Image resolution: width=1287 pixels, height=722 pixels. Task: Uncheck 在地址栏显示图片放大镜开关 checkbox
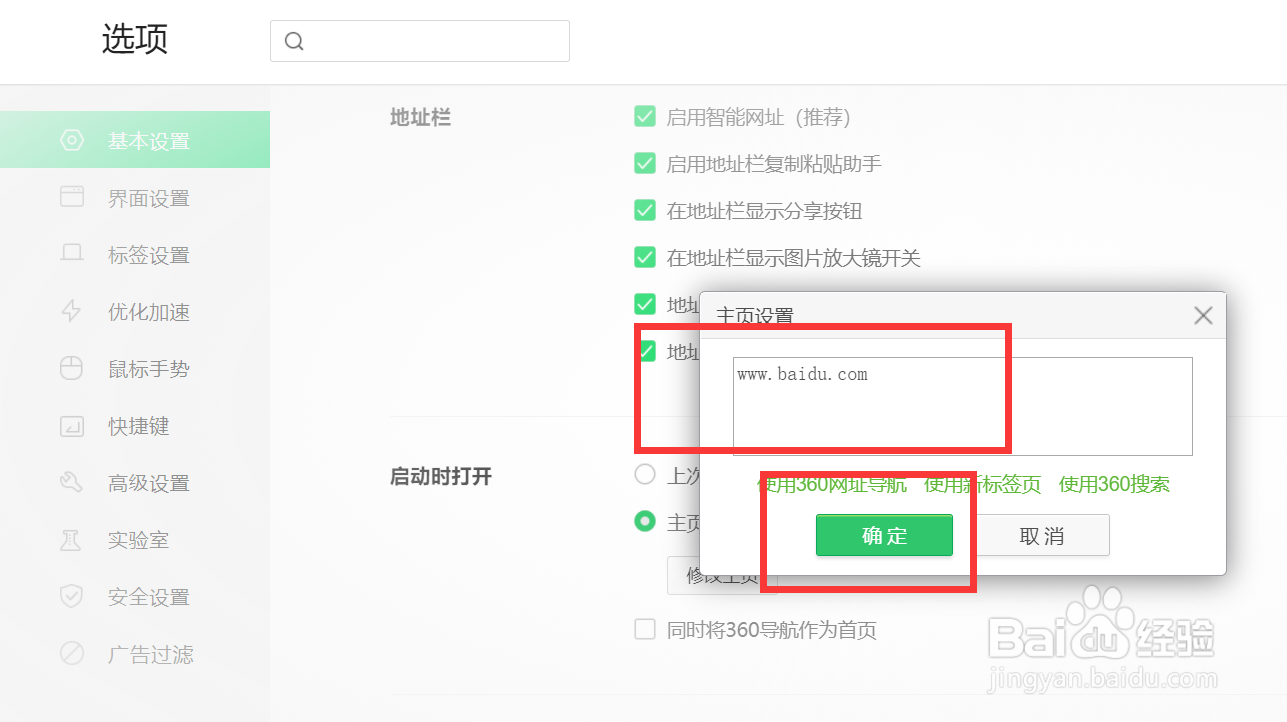tap(645, 258)
